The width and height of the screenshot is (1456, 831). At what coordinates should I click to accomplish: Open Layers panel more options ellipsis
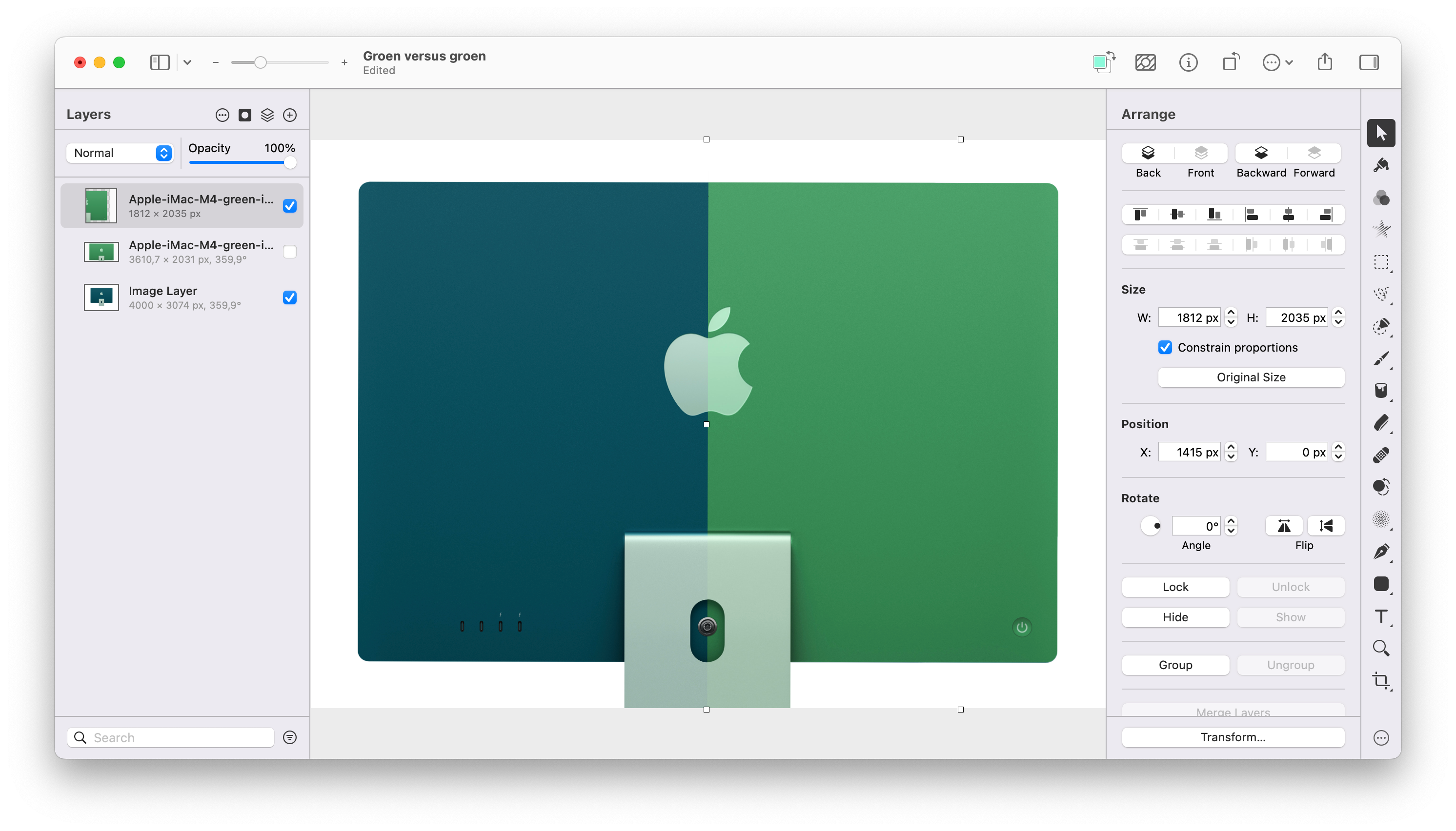tap(222, 115)
